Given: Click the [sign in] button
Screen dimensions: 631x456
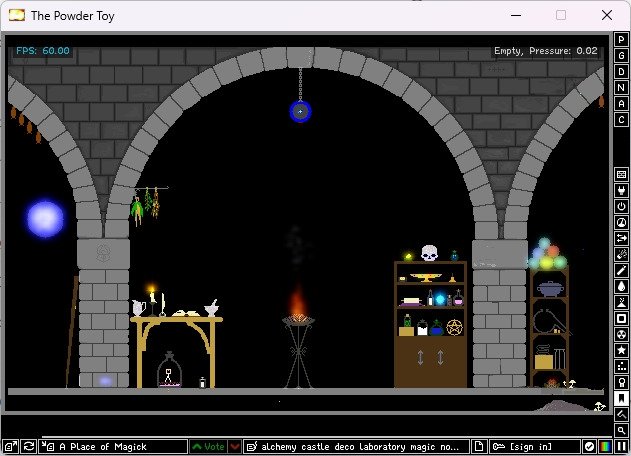Looking at the screenshot, I should (x=534, y=446).
